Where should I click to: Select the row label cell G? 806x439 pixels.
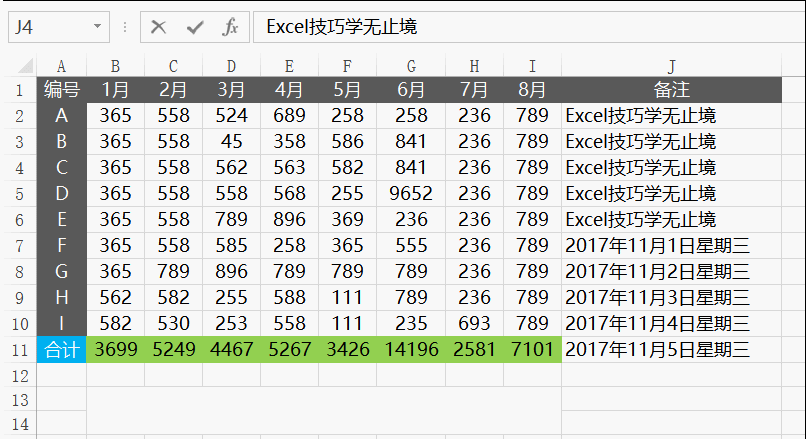62,272
